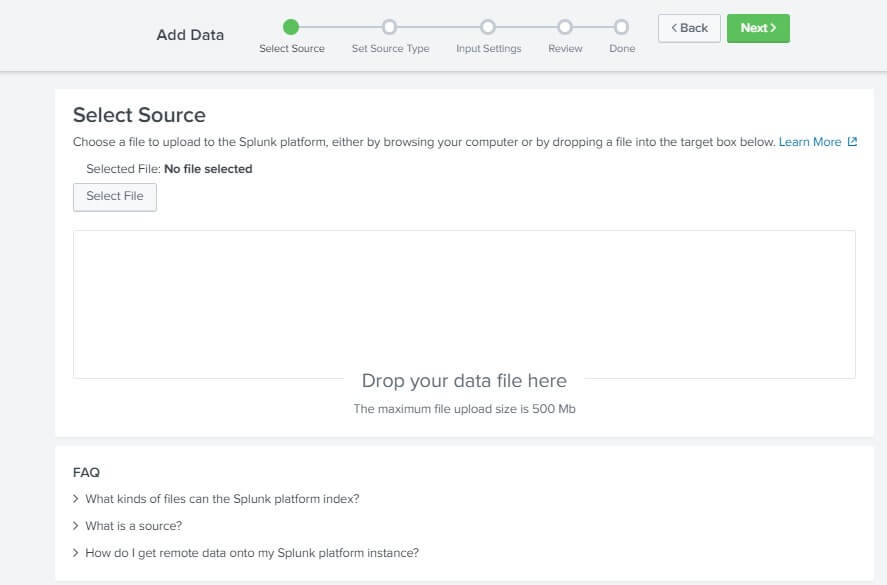Click the Done step circle
This screenshot has height=585, width=887.
pyautogui.click(x=621, y=27)
